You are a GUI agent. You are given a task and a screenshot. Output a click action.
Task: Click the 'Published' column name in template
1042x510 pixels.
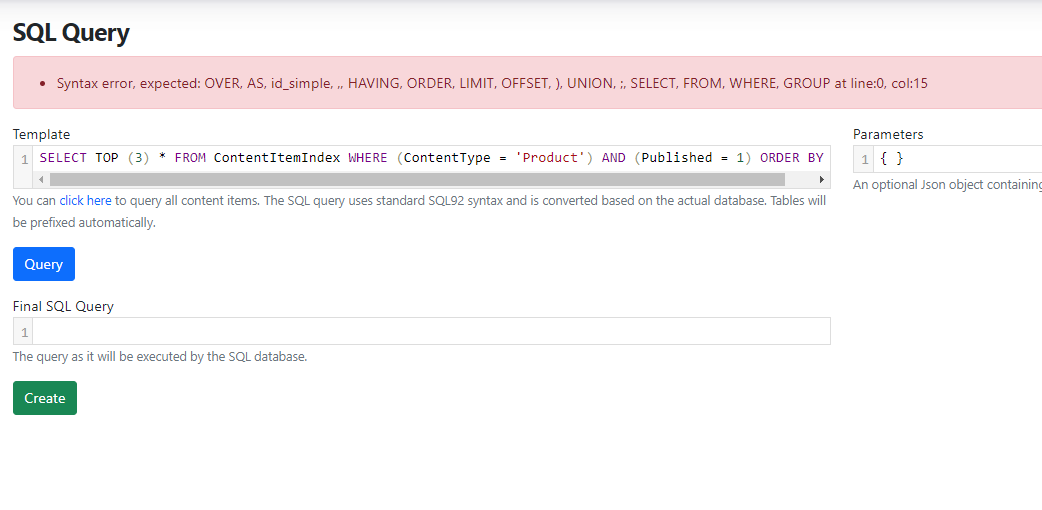click(x=677, y=158)
